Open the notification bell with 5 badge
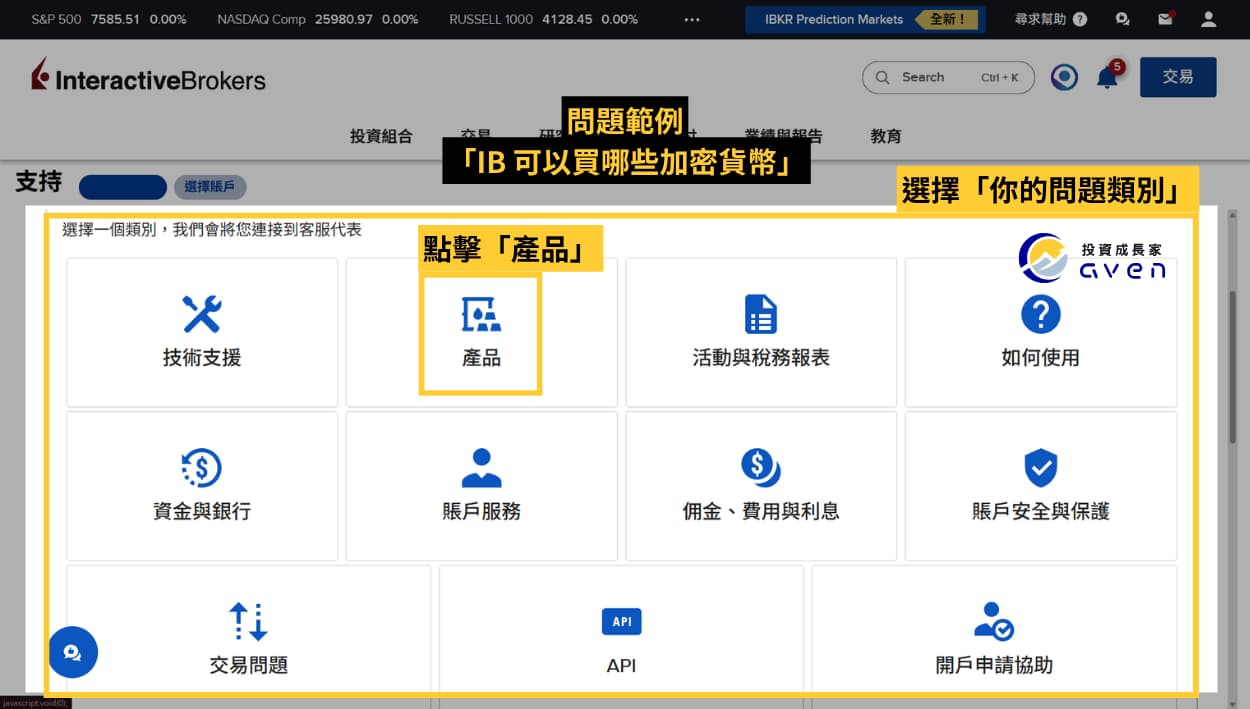Viewport: 1250px width, 709px height. (1108, 77)
